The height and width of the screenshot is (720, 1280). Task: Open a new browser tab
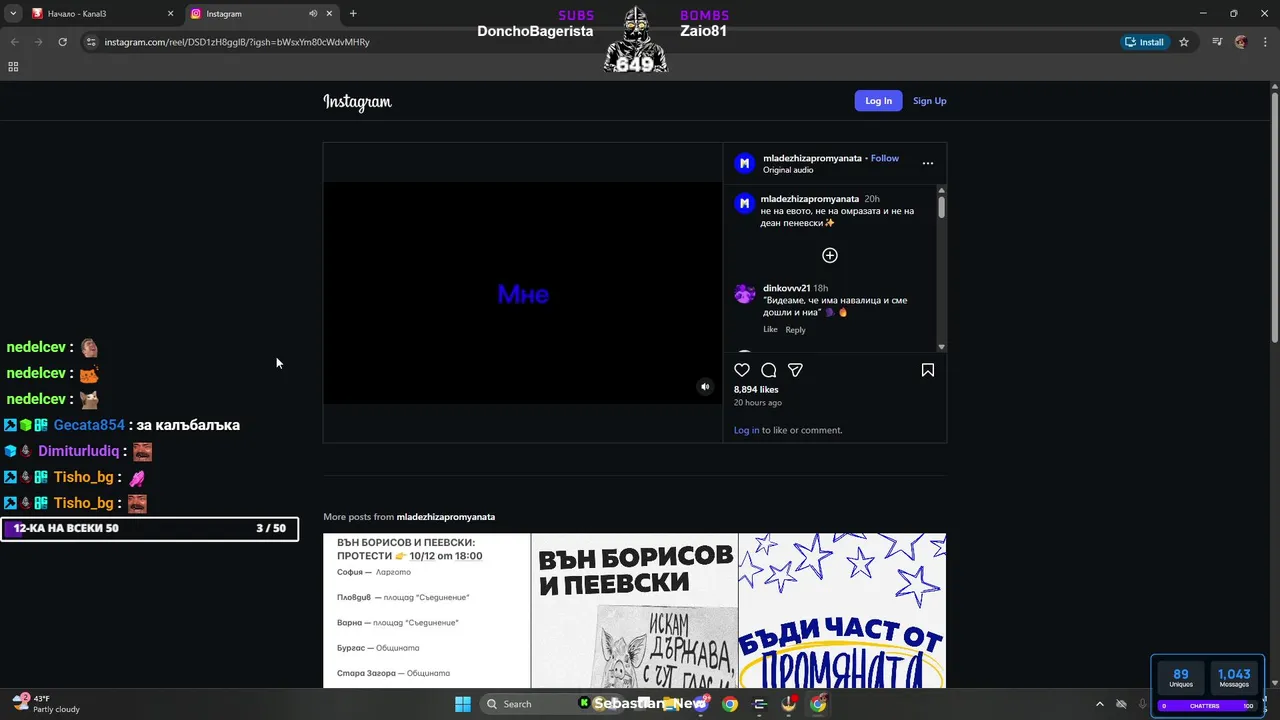[353, 14]
